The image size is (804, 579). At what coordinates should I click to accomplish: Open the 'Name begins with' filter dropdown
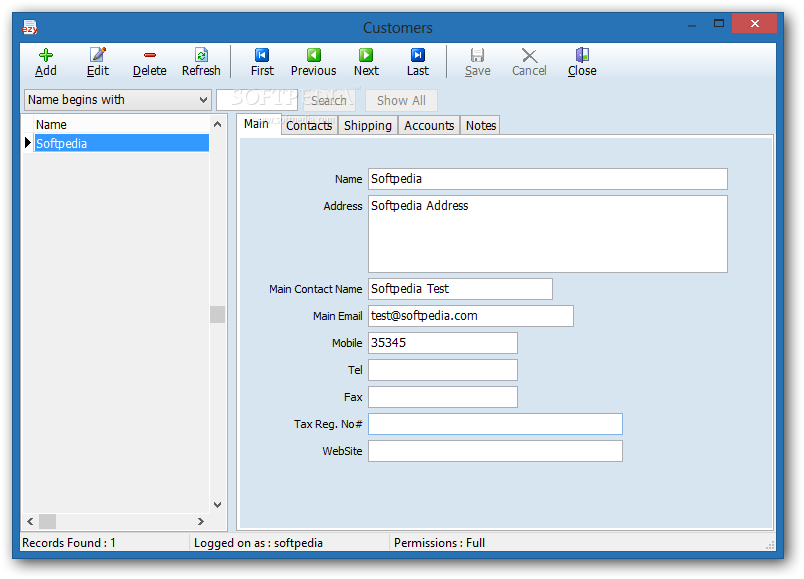[x=117, y=100]
